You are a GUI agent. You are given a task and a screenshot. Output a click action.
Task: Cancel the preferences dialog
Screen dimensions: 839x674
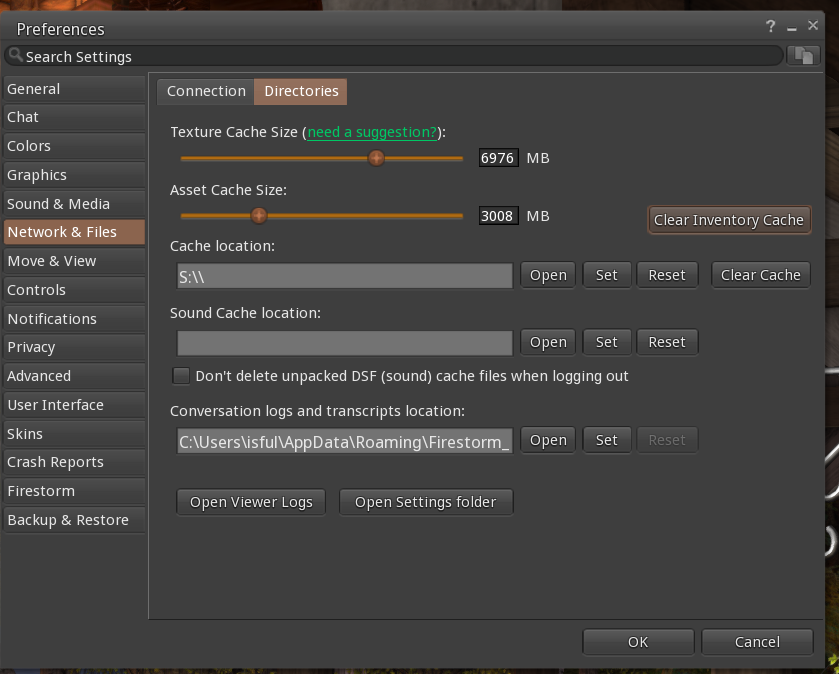[x=757, y=642]
